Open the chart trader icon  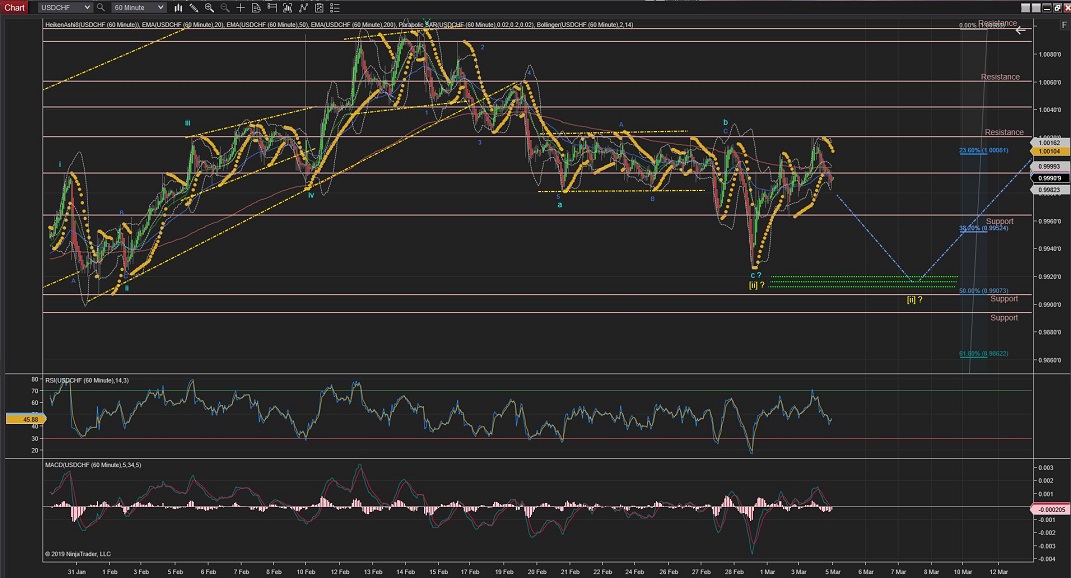(x=272, y=8)
